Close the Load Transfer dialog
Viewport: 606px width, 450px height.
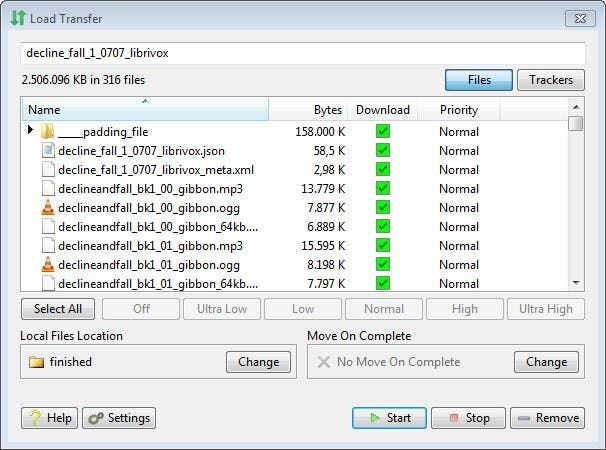580,19
